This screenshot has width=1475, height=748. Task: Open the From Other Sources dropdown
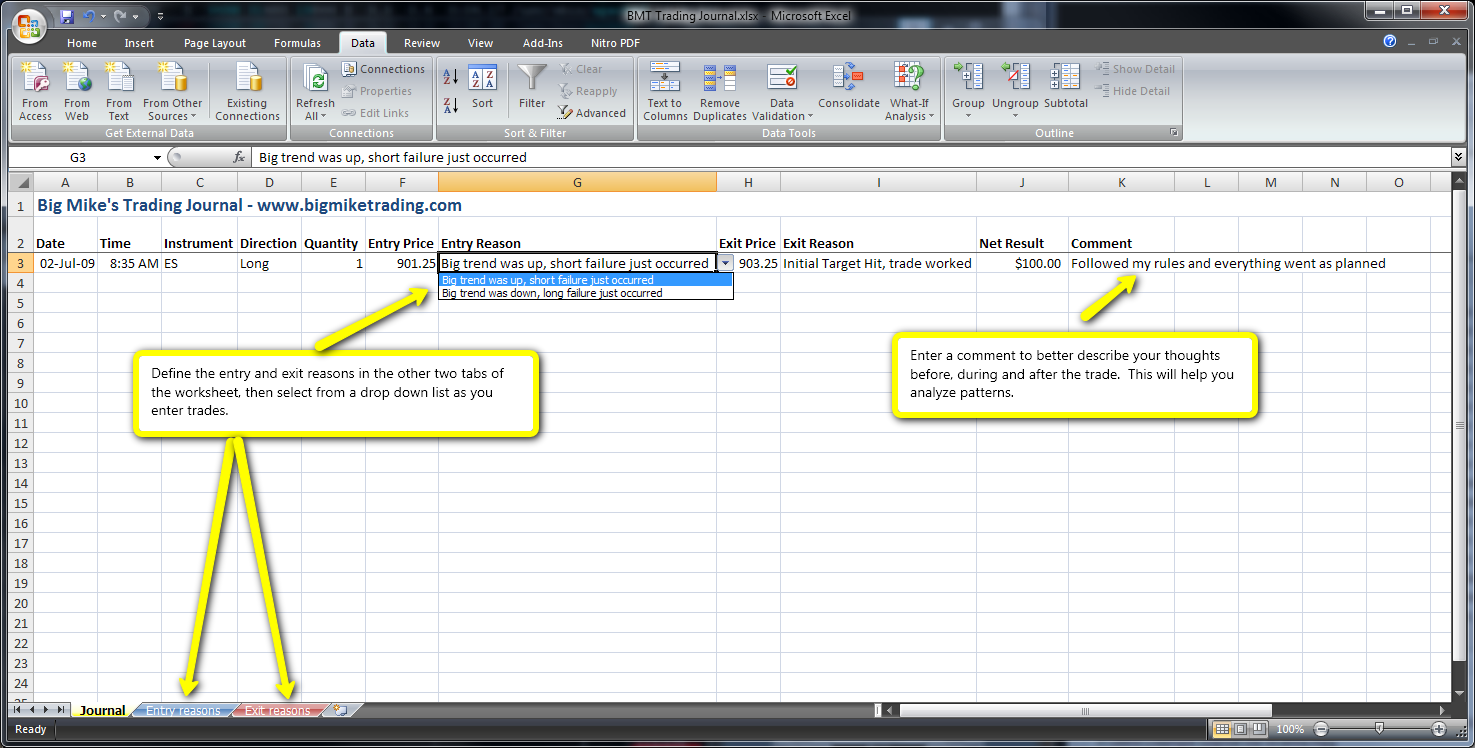(172, 92)
